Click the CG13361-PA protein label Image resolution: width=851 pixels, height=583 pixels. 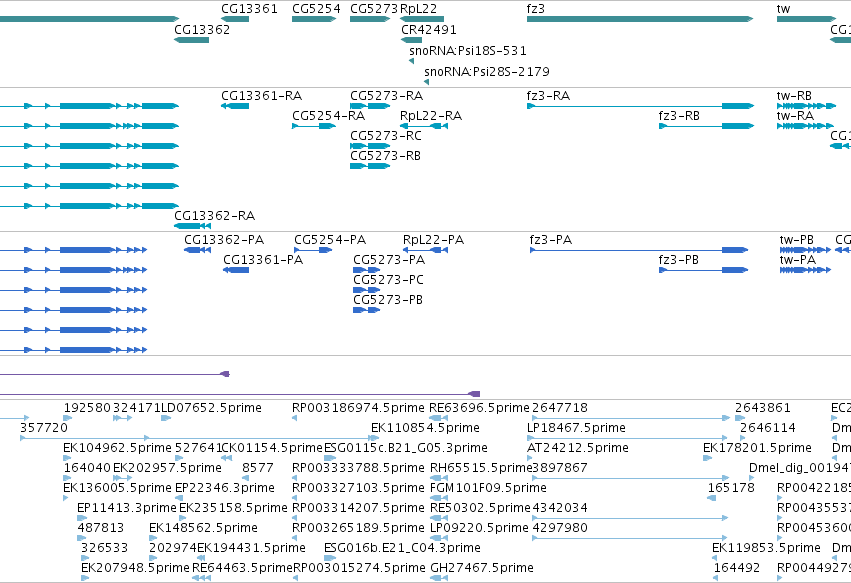[263, 260]
